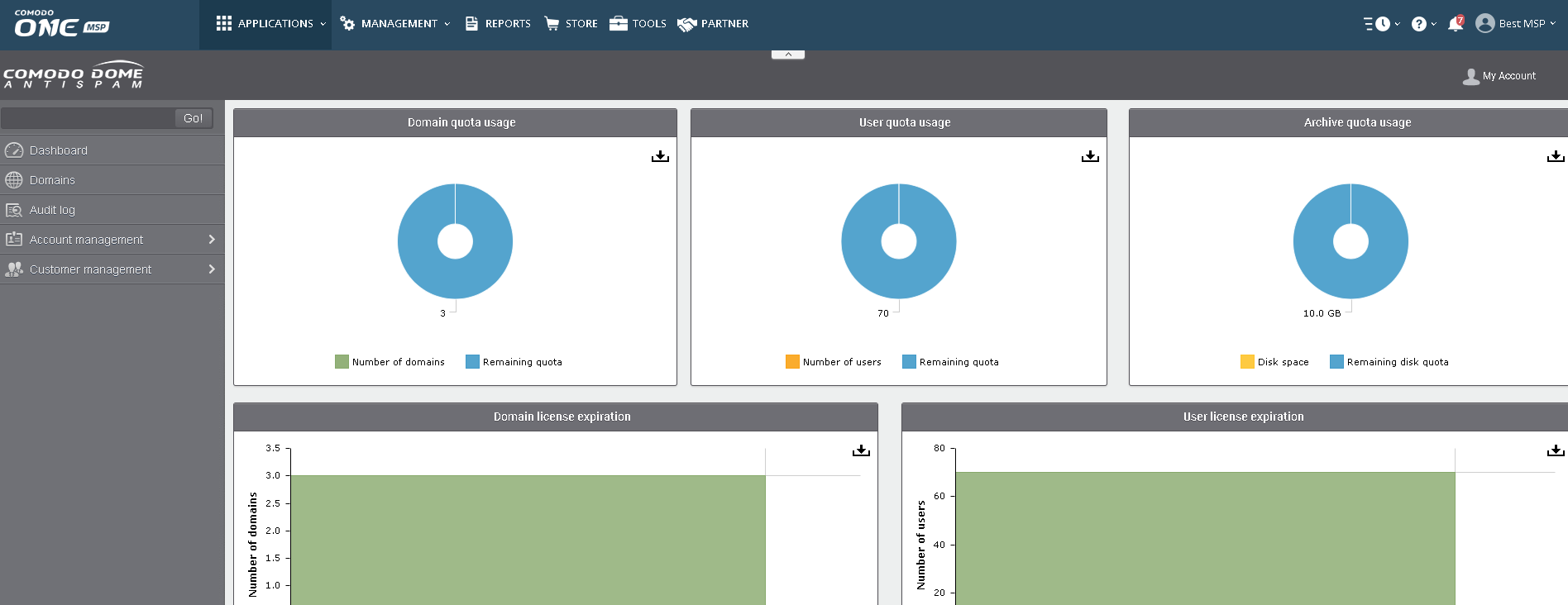Open the Store menu item

click(x=571, y=24)
